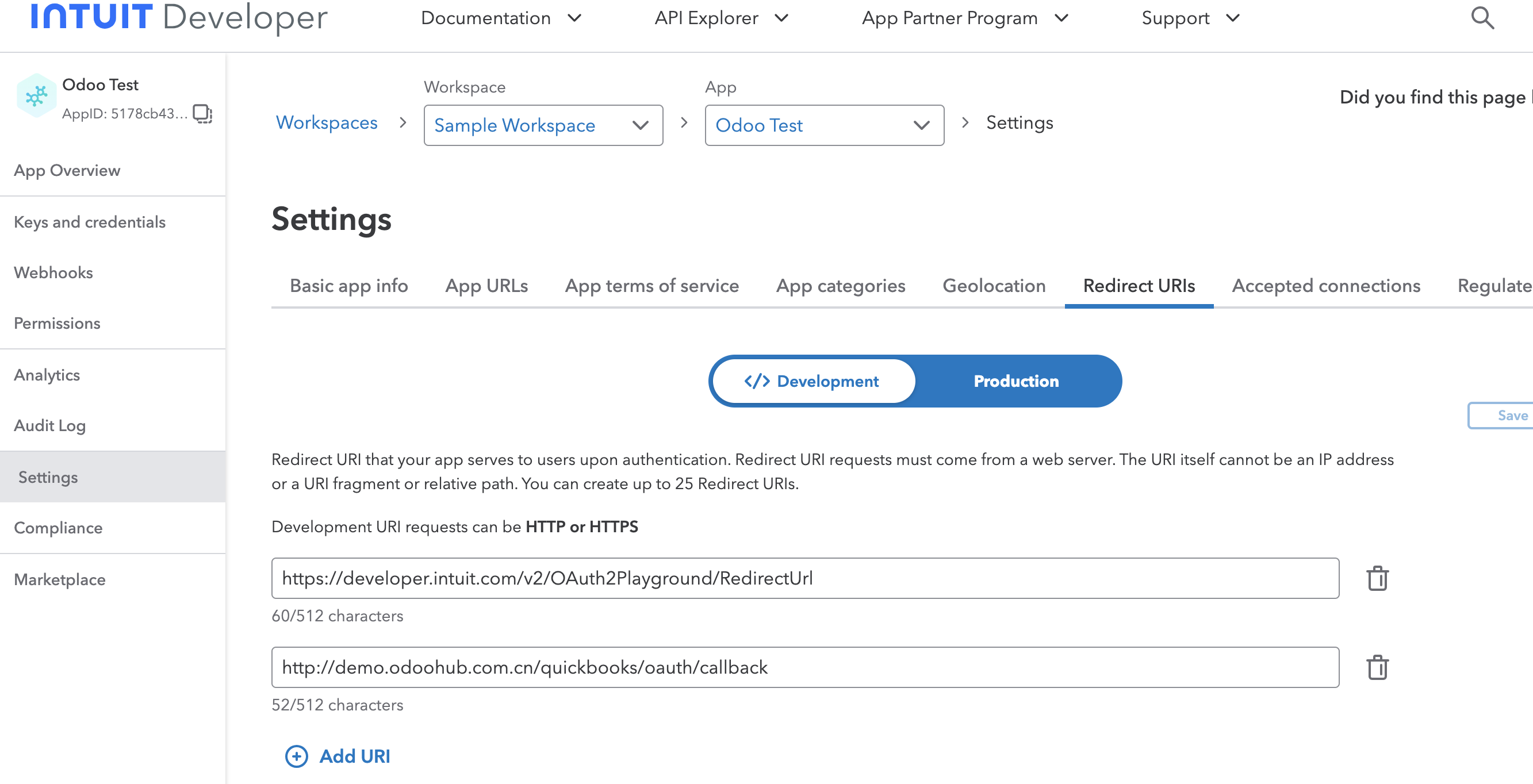Expand the API Explorer menu

tap(721, 18)
